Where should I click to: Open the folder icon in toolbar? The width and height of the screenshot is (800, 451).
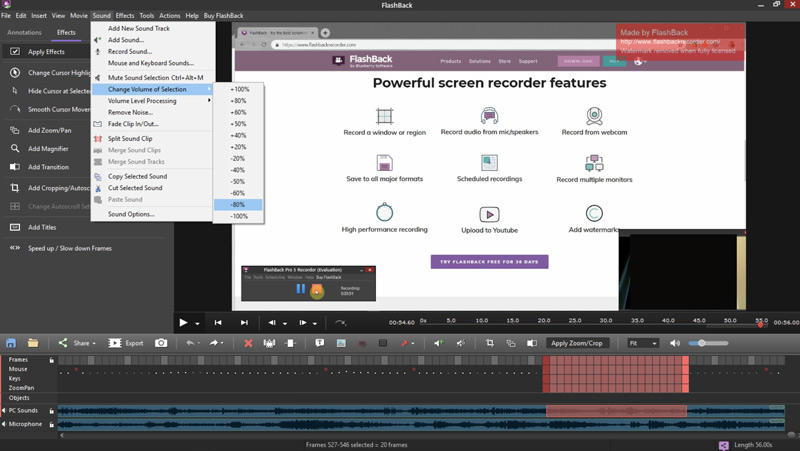33,343
